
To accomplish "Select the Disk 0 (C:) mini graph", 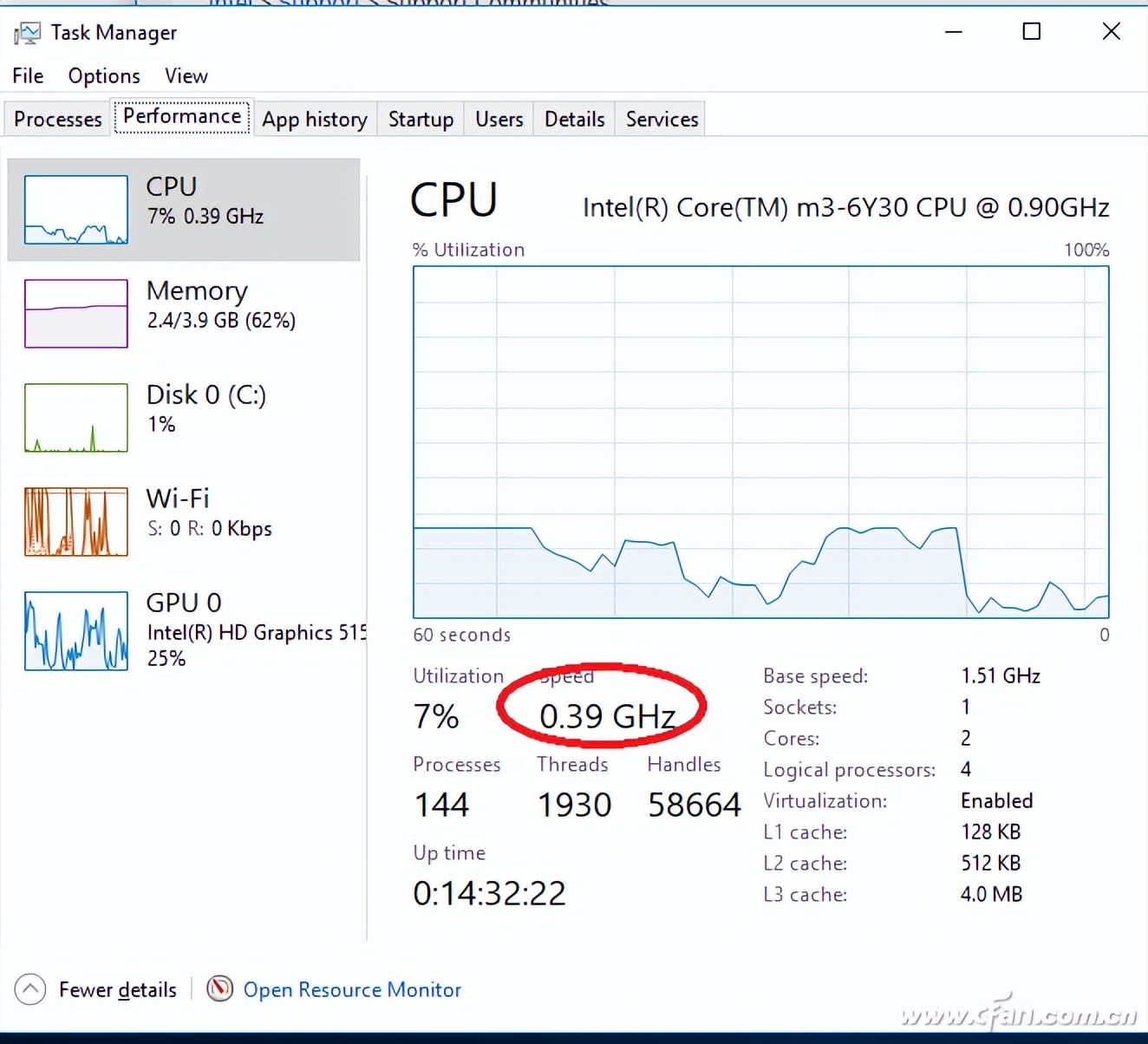I will click(76, 417).
